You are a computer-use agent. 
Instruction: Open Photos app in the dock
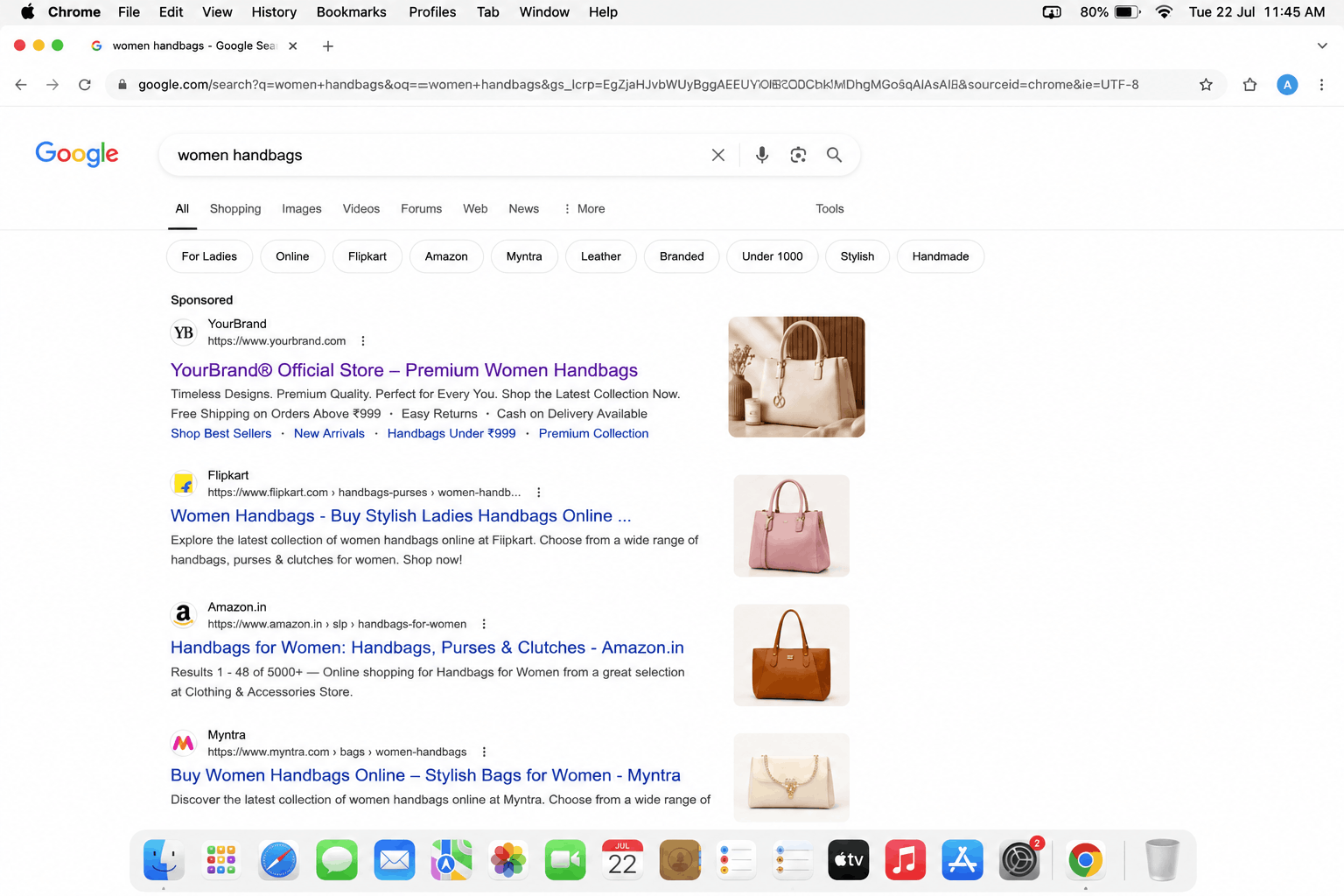point(507,860)
